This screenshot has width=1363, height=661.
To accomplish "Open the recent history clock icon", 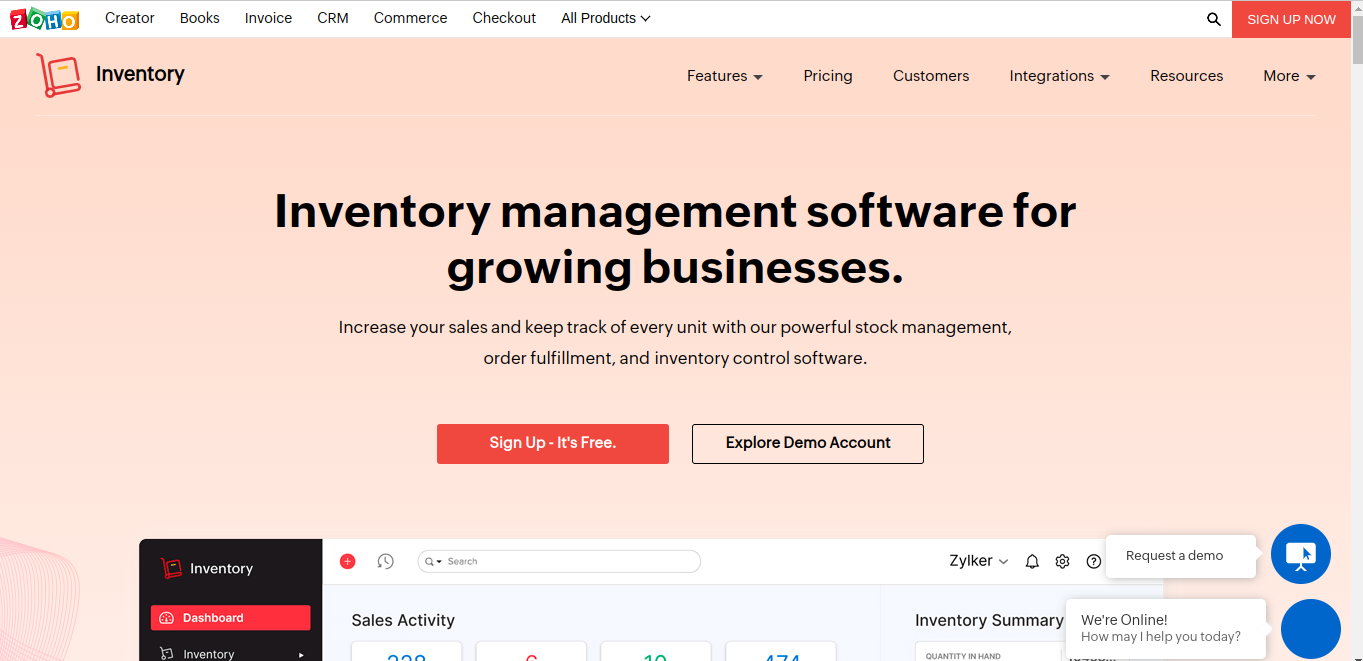I will pyautogui.click(x=385, y=561).
